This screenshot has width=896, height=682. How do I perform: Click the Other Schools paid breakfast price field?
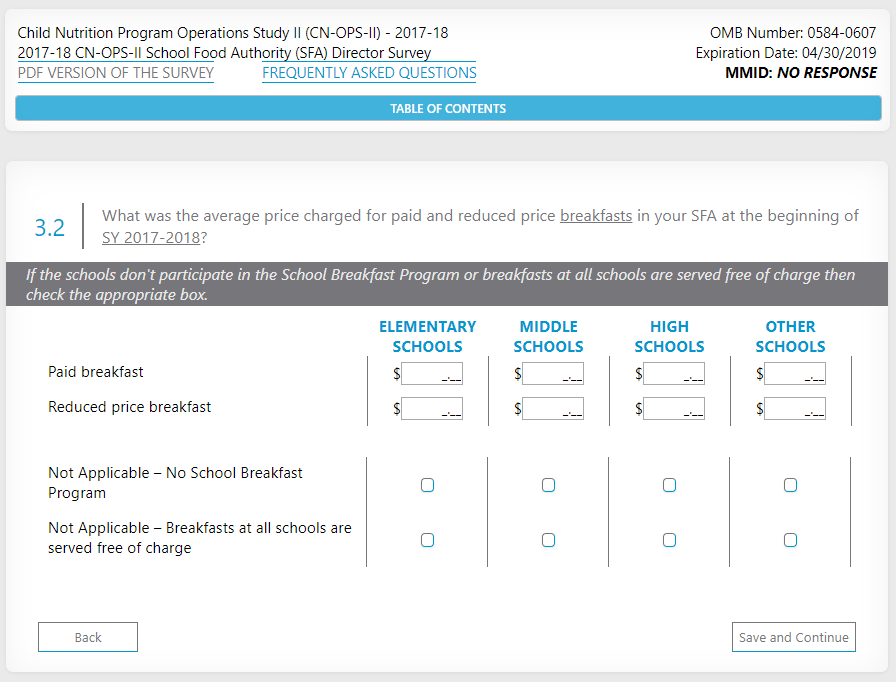(x=795, y=374)
